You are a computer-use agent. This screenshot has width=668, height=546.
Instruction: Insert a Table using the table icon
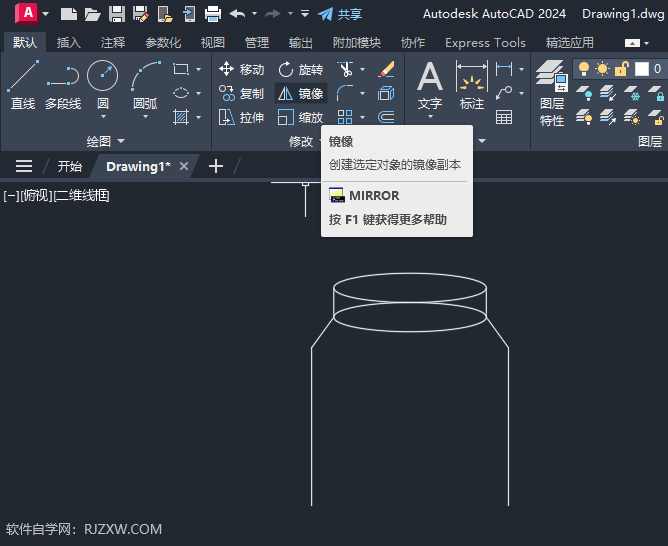point(504,117)
